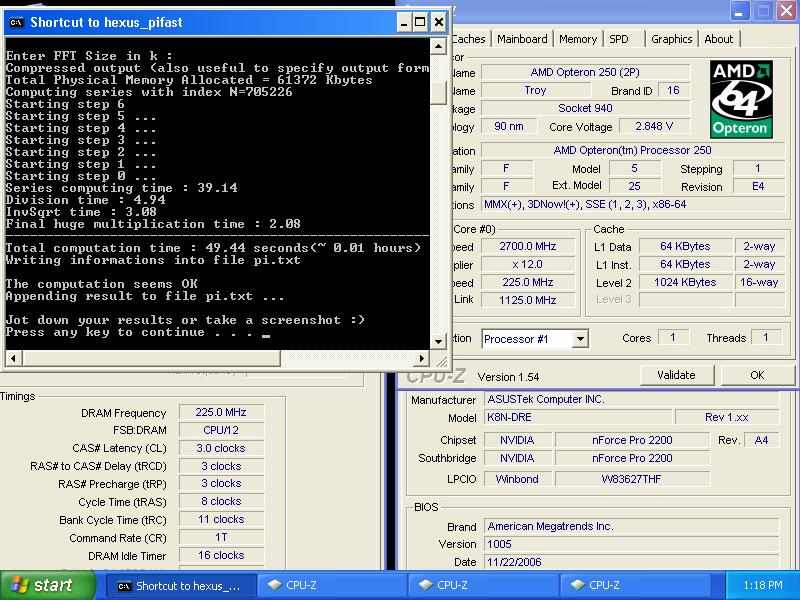This screenshot has height=600, width=800.
Task: Click the Revision 'E4' value
Action: pyautogui.click(x=758, y=187)
